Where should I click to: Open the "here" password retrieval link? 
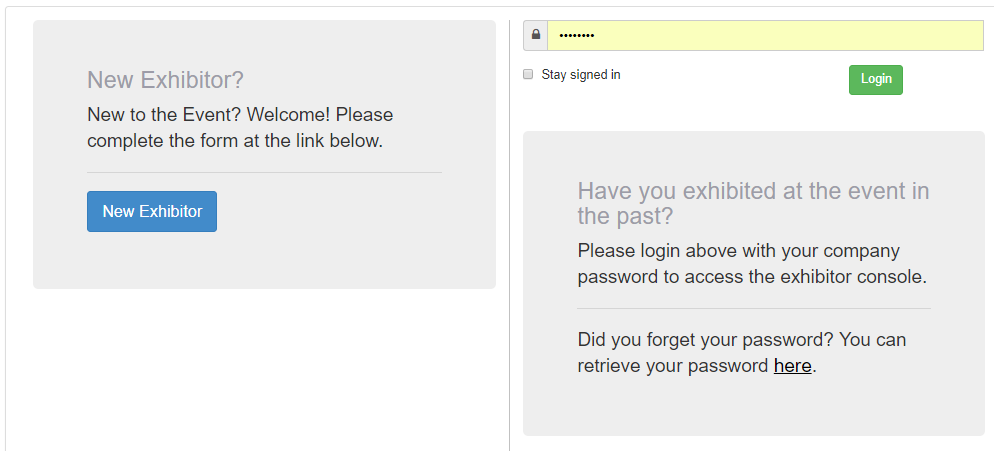(x=792, y=366)
